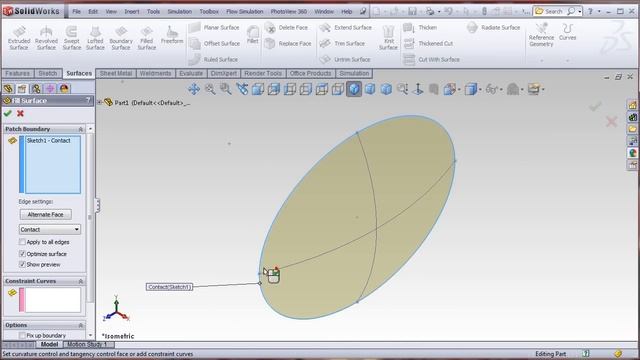Click the Thickened Cut command
The image size is (640, 360).
click(428, 43)
